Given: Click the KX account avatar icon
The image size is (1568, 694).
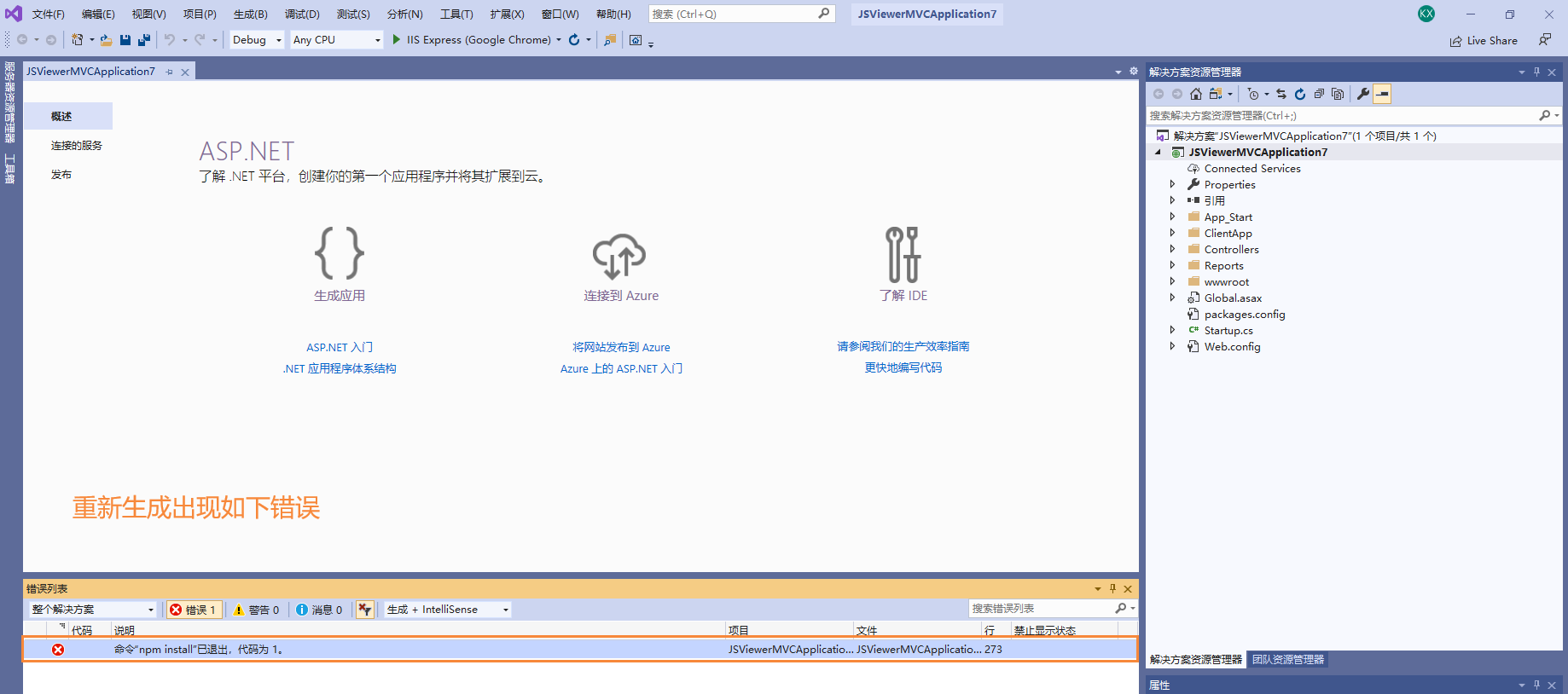Looking at the screenshot, I should [x=1426, y=14].
